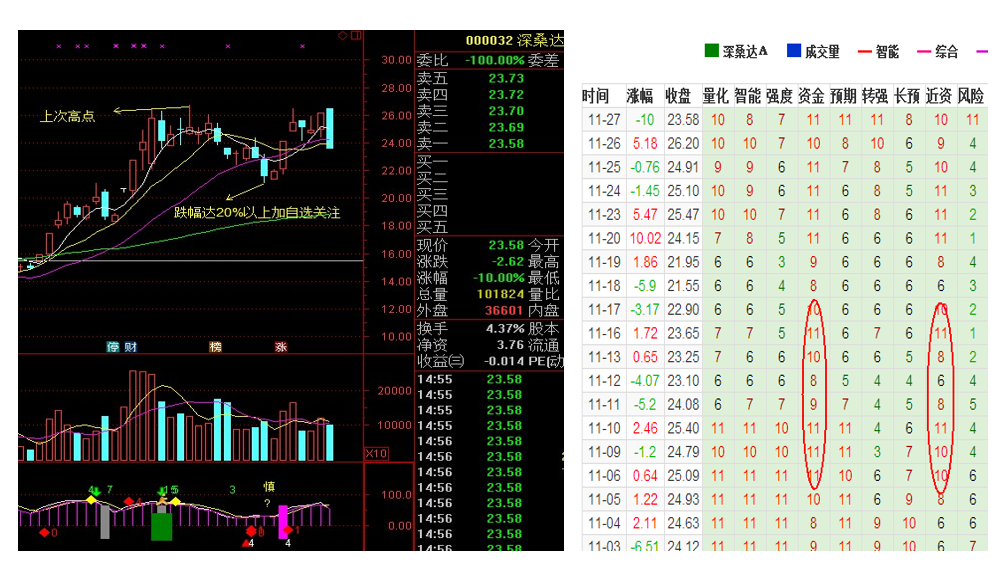The height and width of the screenshot is (573, 1002).
Task: Click the blue 成交量 legend swatch
Action: point(794,51)
